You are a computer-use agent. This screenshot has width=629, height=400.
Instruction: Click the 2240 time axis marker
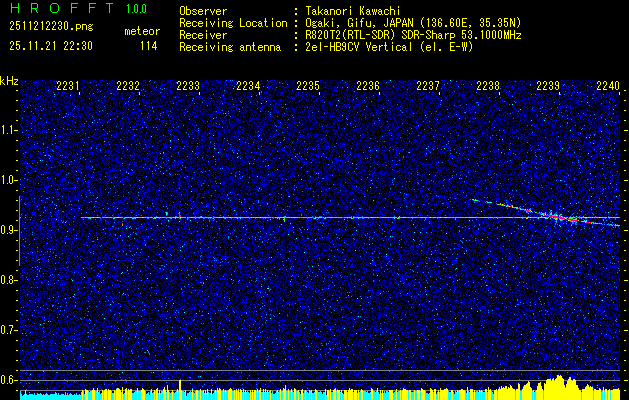608,86
